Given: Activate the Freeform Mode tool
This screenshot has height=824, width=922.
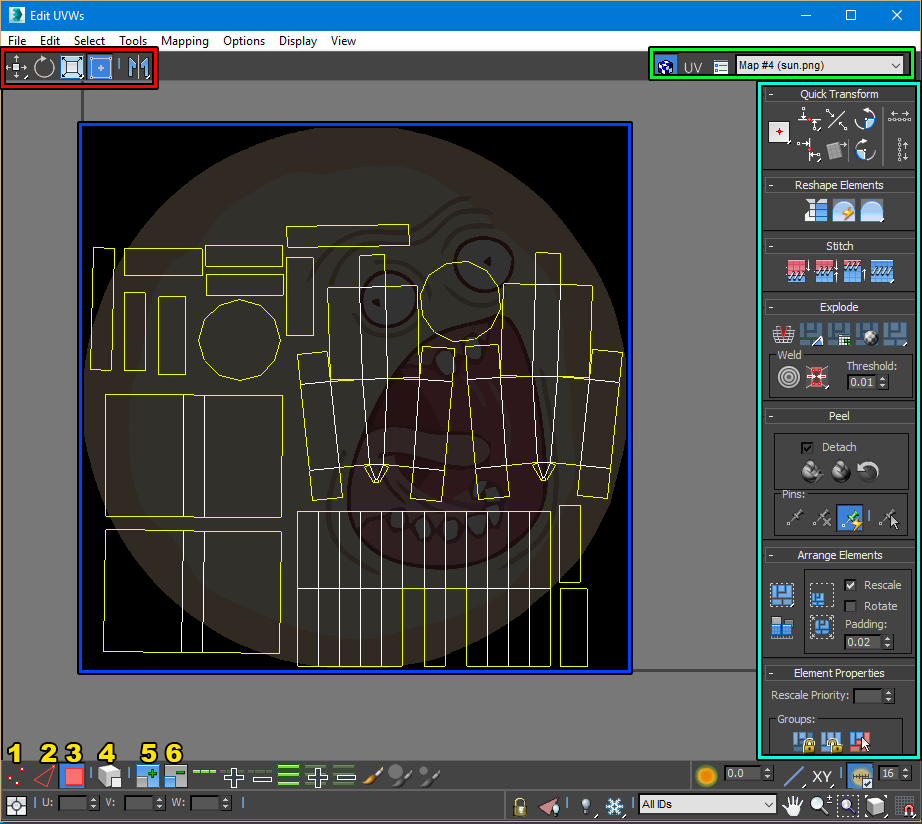Looking at the screenshot, I should pyautogui.click(x=100, y=68).
